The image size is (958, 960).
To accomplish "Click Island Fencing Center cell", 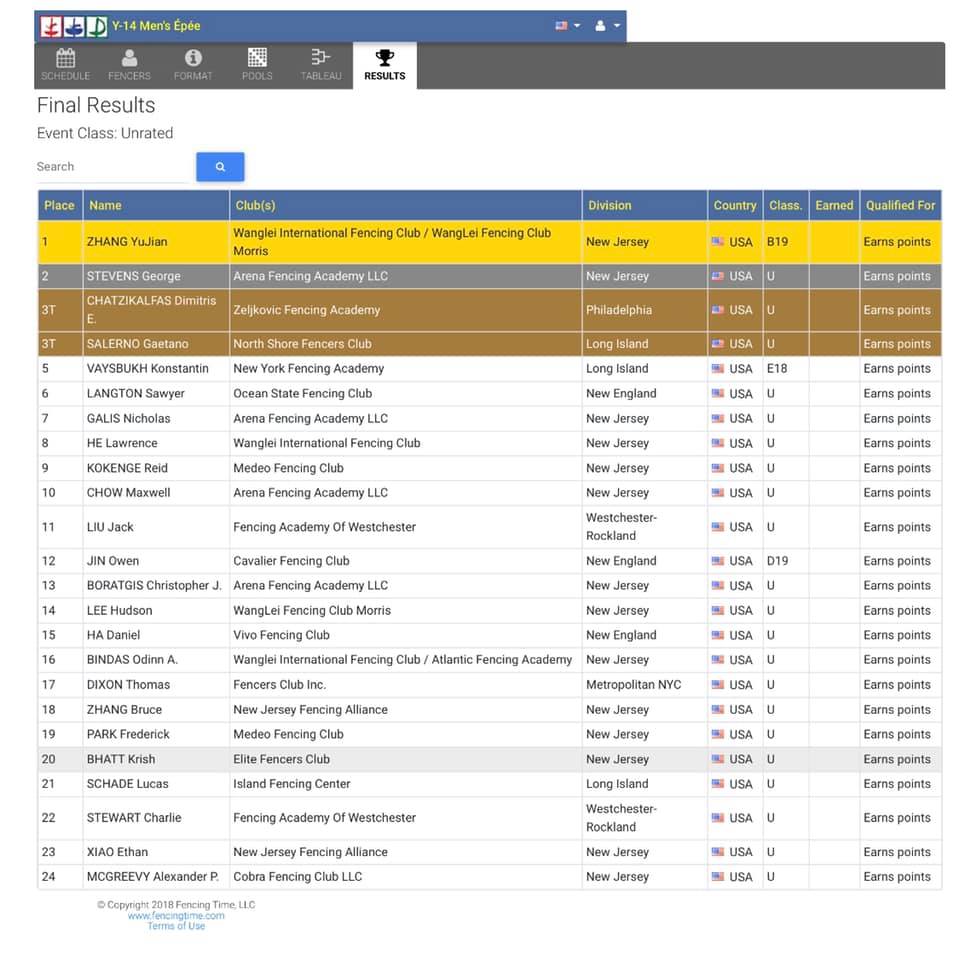I will tap(405, 784).
